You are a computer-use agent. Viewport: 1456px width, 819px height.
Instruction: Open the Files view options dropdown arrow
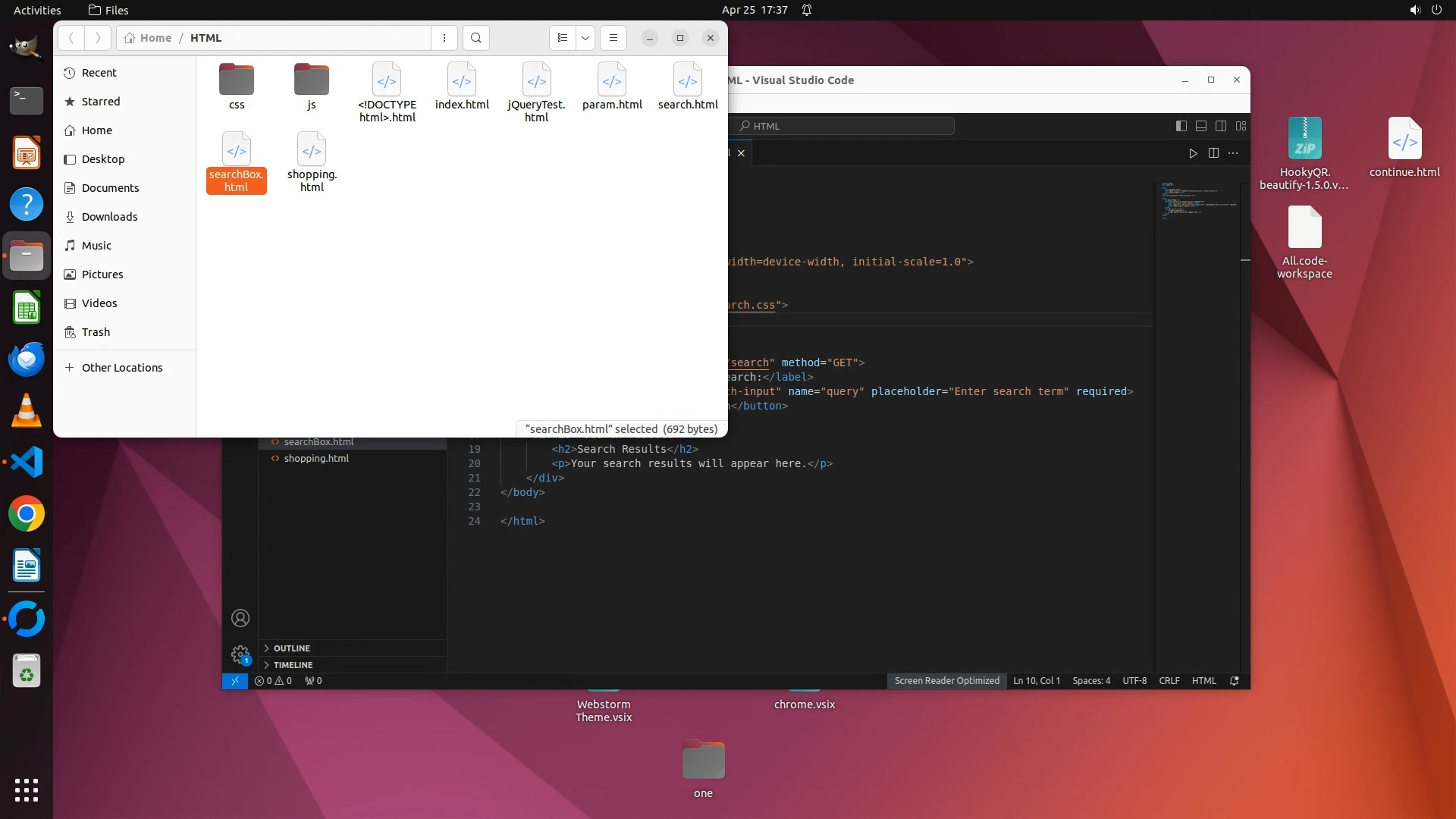(x=585, y=38)
